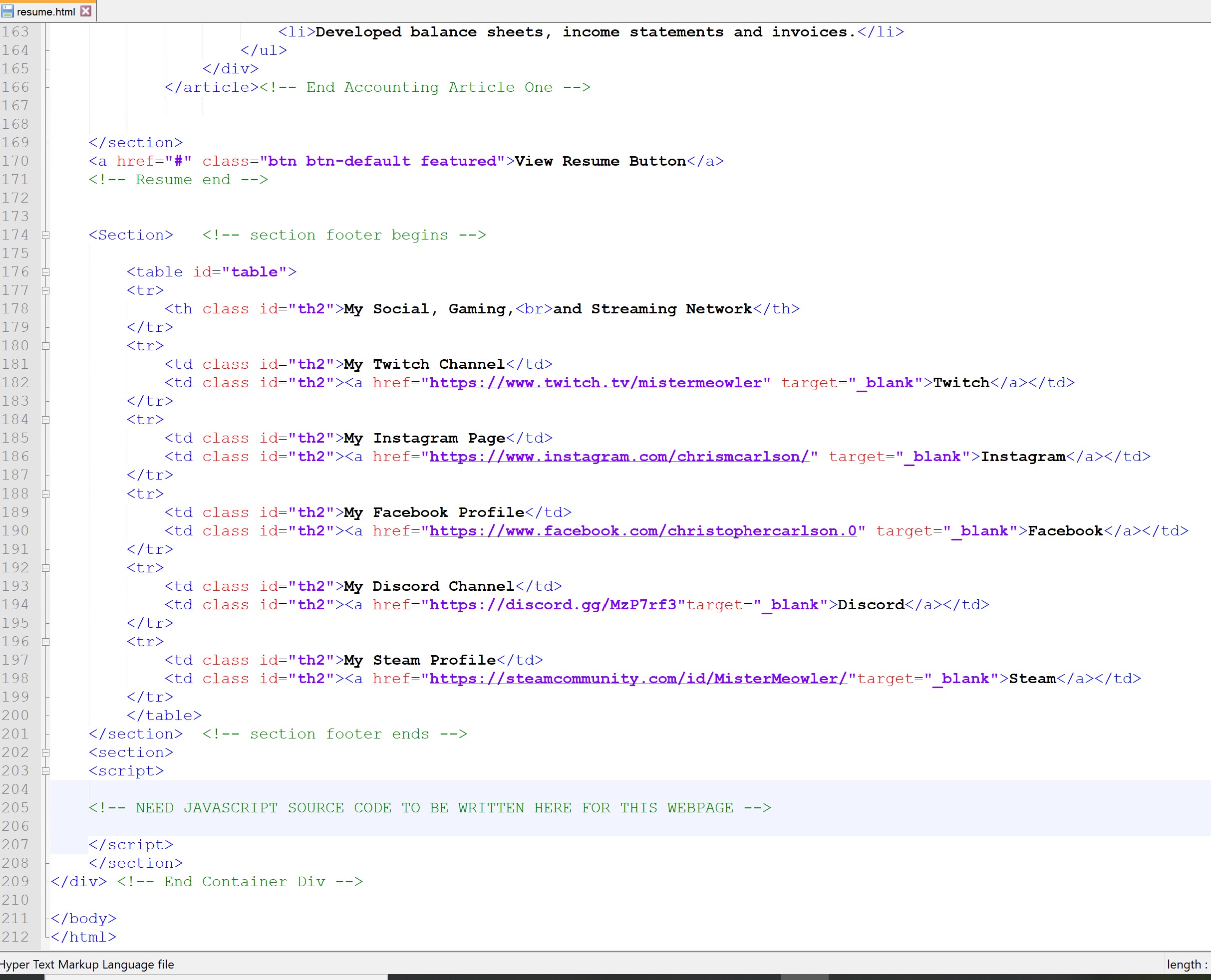Collapse the section fold marker at line 202
The width and height of the screenshot is (1211, 980).
(x=46, y=752)
